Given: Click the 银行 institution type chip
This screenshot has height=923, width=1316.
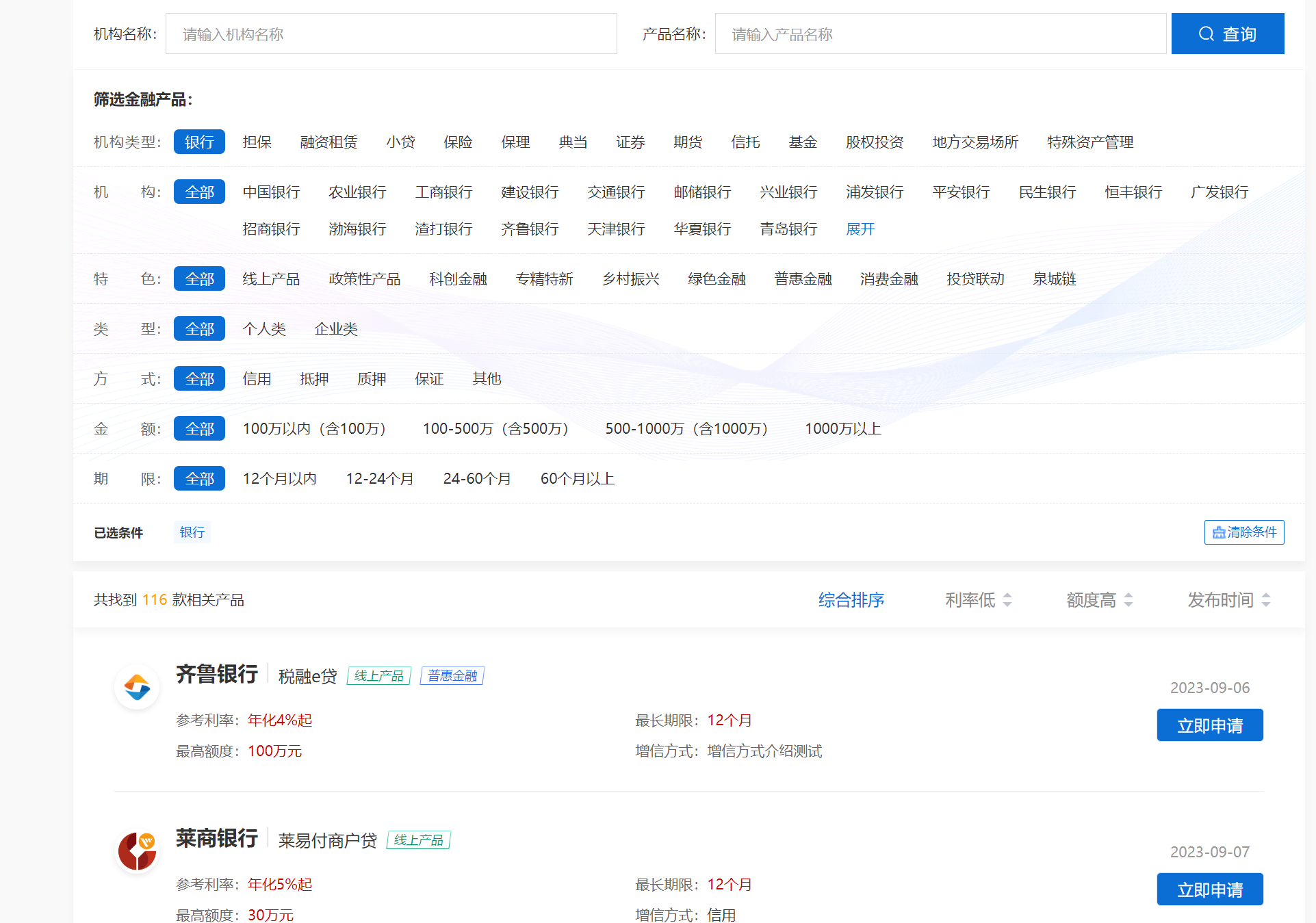Looking at the screenshot, I should [199, 142].
